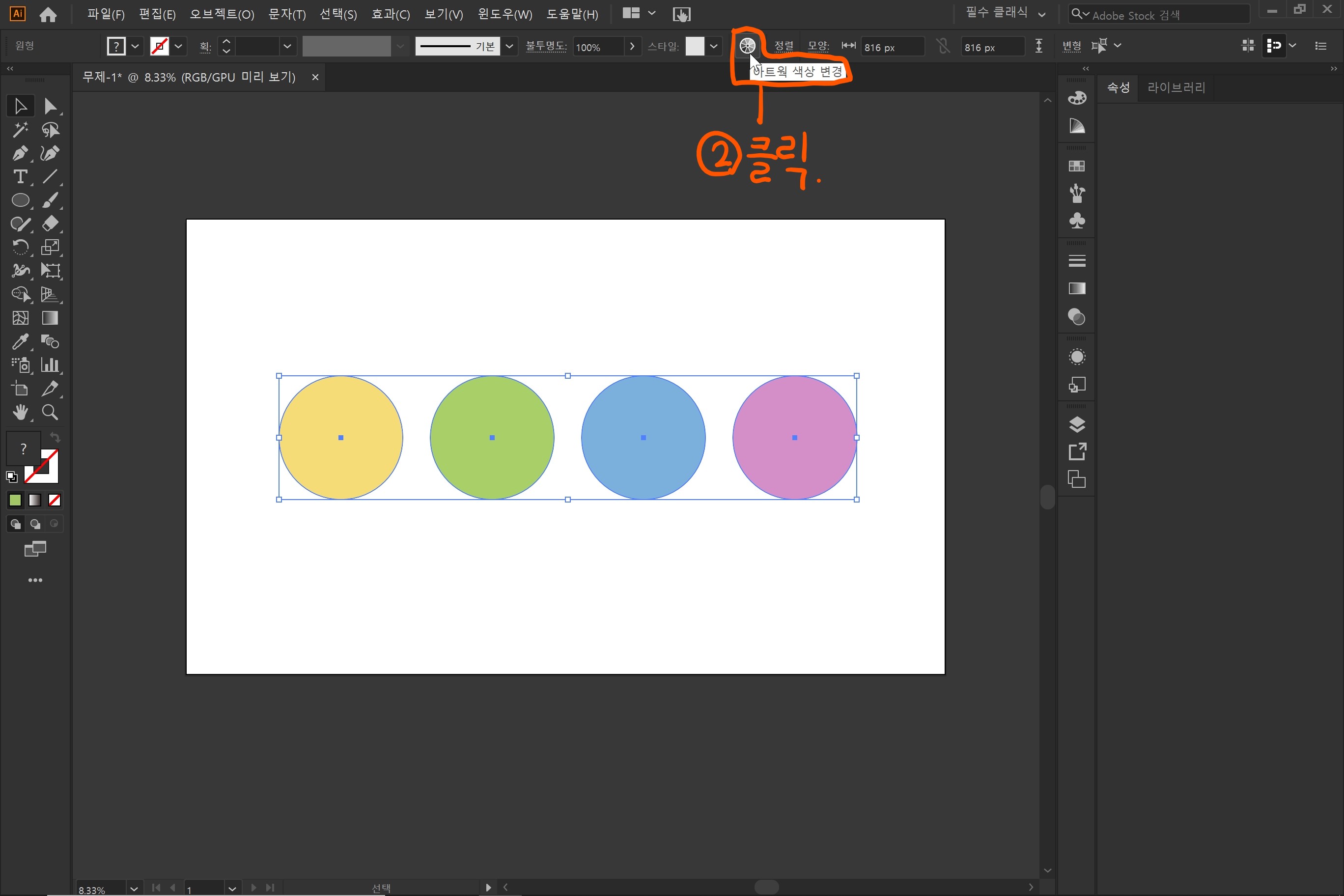
Task: Toggle constrain width and height proportions
Action: coord(943,46)
